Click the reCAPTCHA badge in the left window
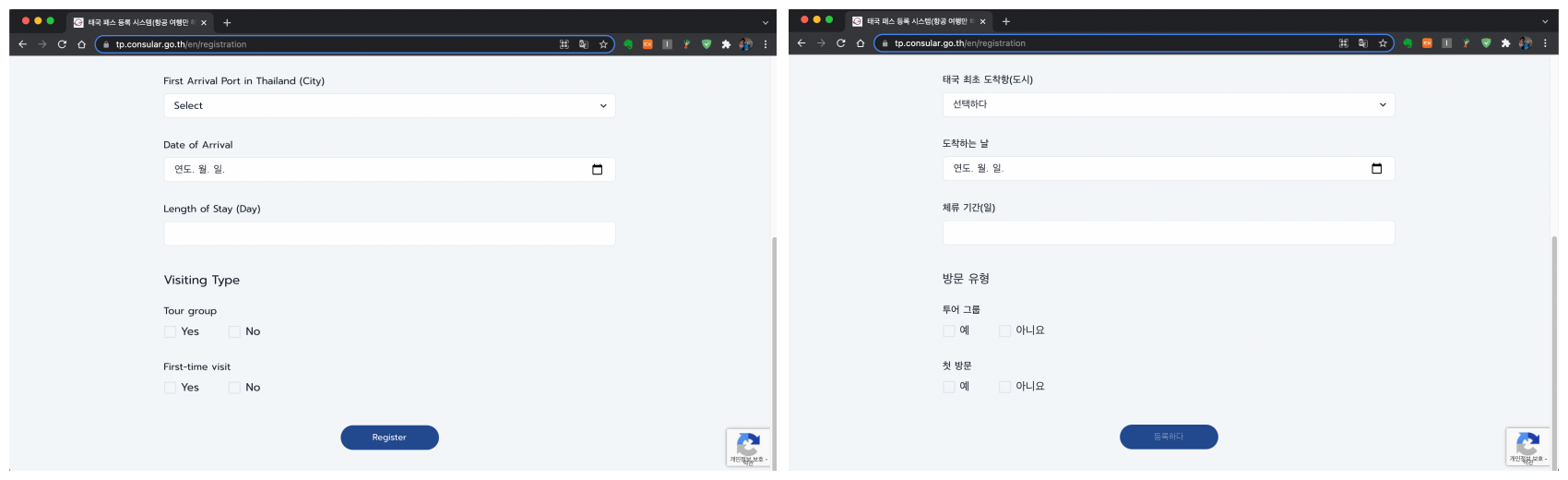 (x=748, y=448)
